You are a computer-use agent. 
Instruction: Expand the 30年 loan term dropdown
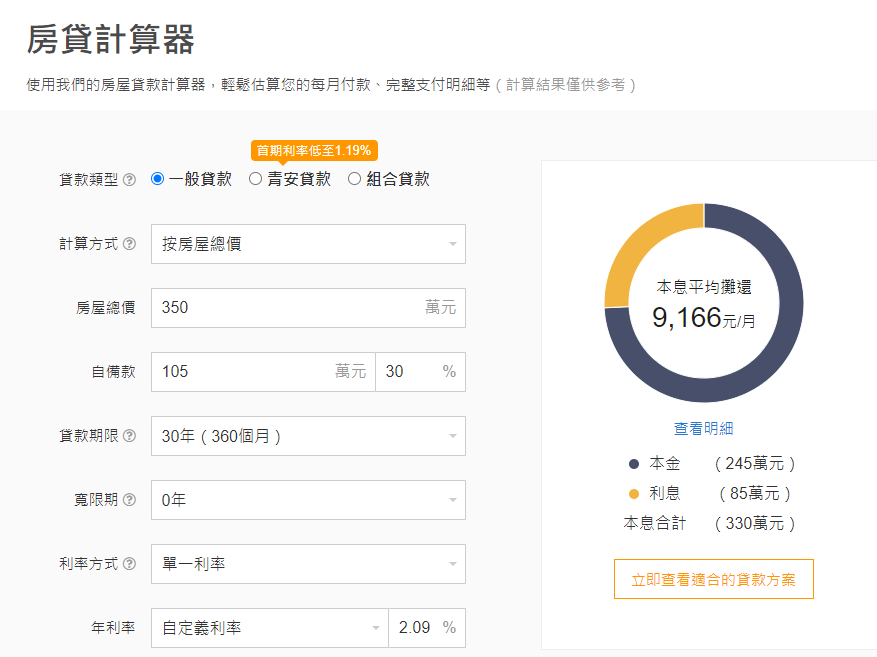[x=308, y=436]
